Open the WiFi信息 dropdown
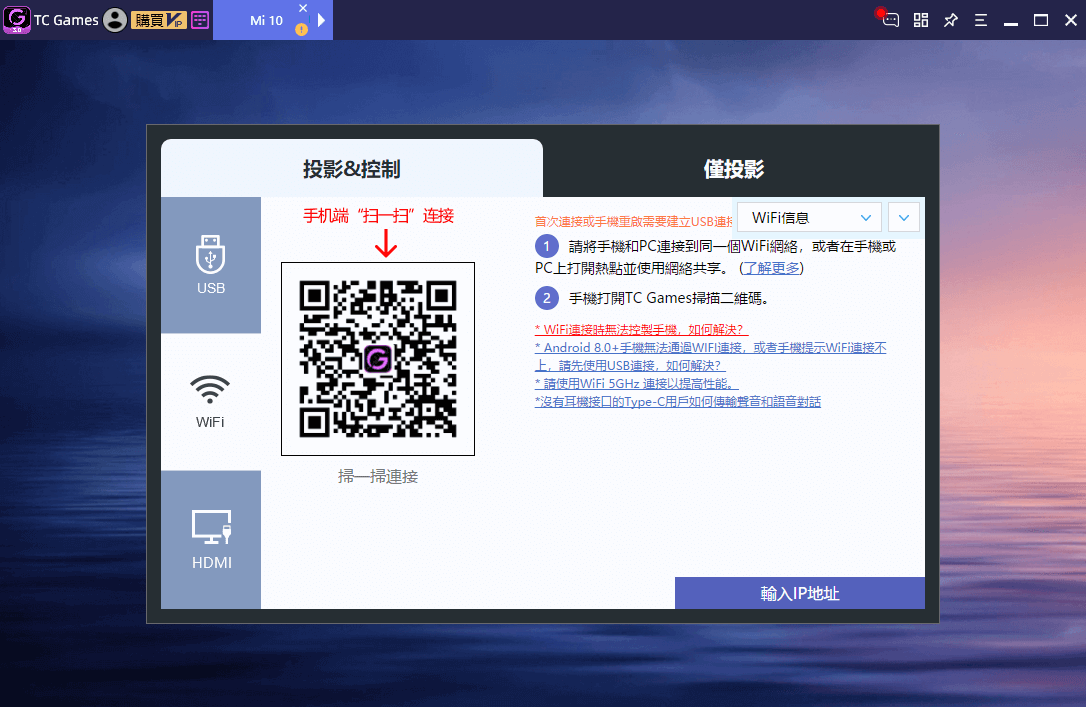This screenshot has height=707, width=1086. click(x=809, y=217)
